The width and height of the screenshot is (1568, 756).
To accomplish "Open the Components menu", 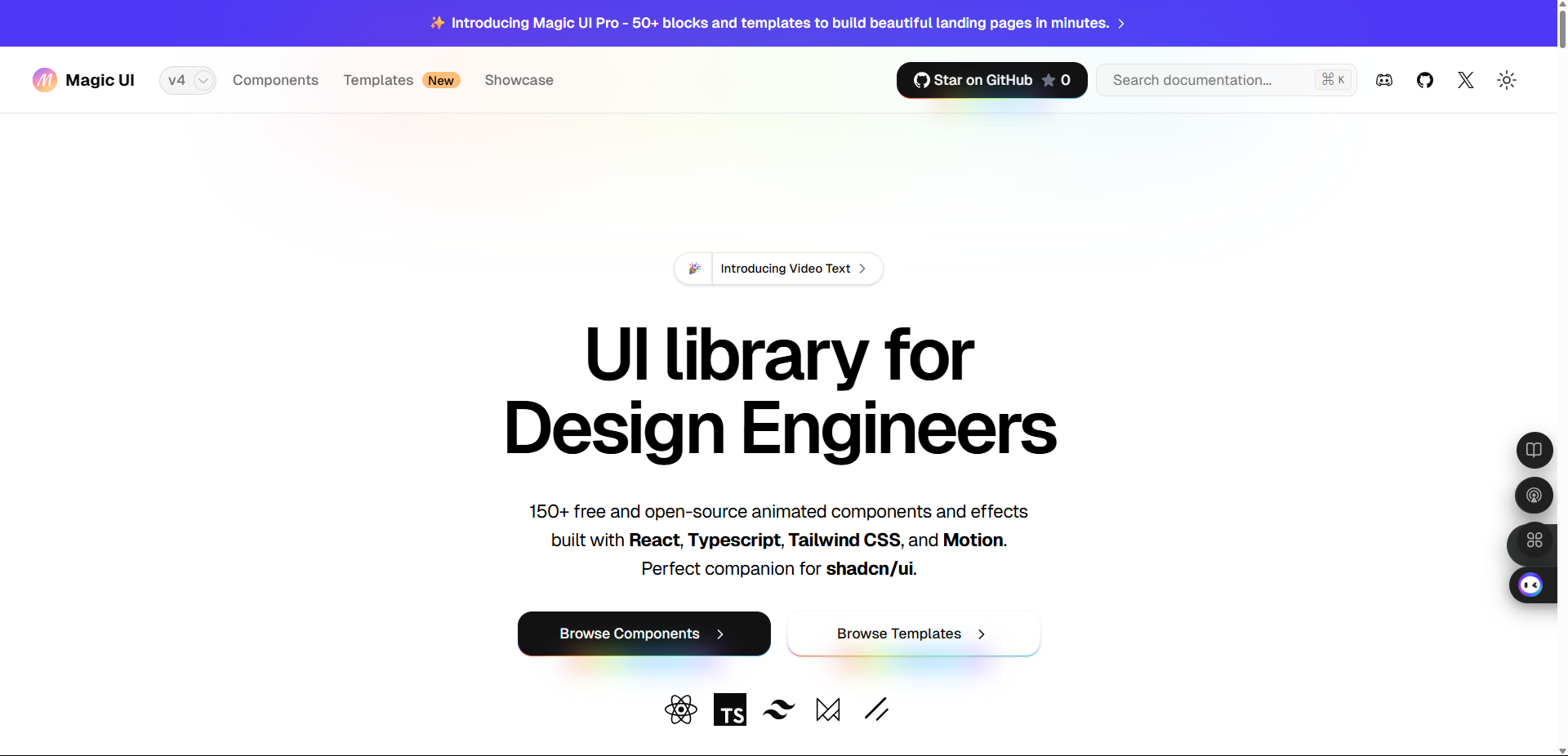I will pos(275,80).
